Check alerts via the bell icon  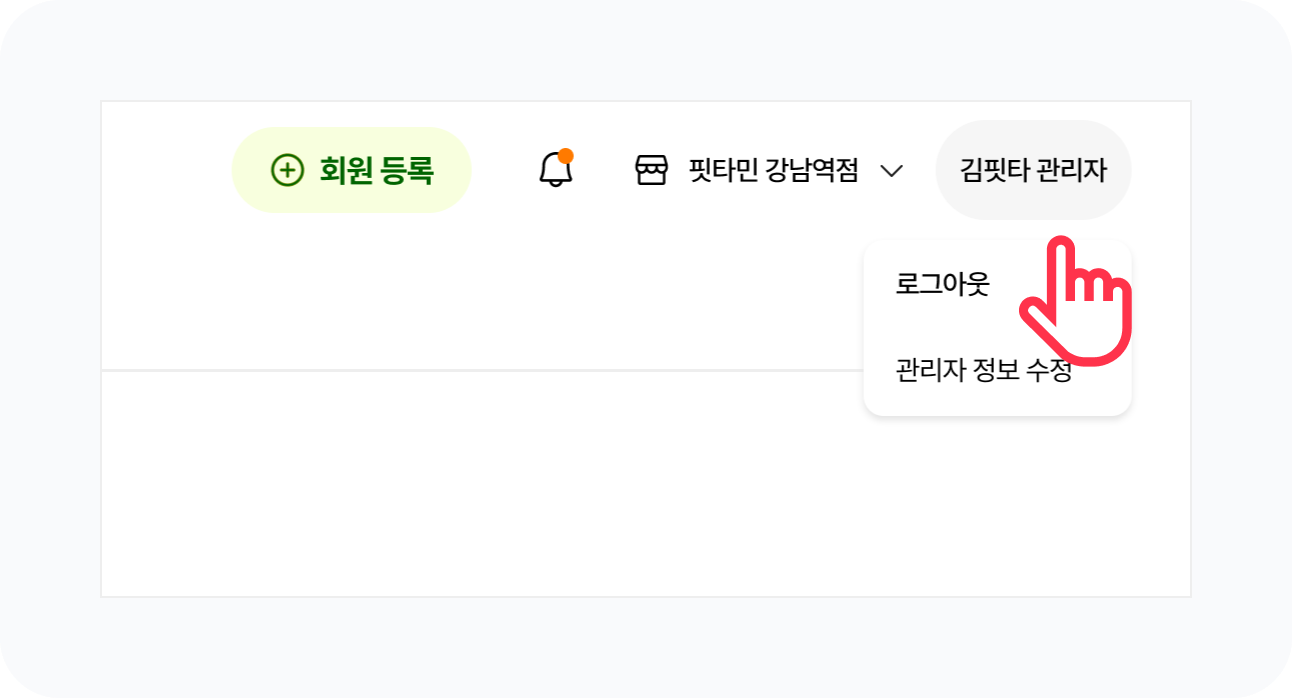coord(556,170)
